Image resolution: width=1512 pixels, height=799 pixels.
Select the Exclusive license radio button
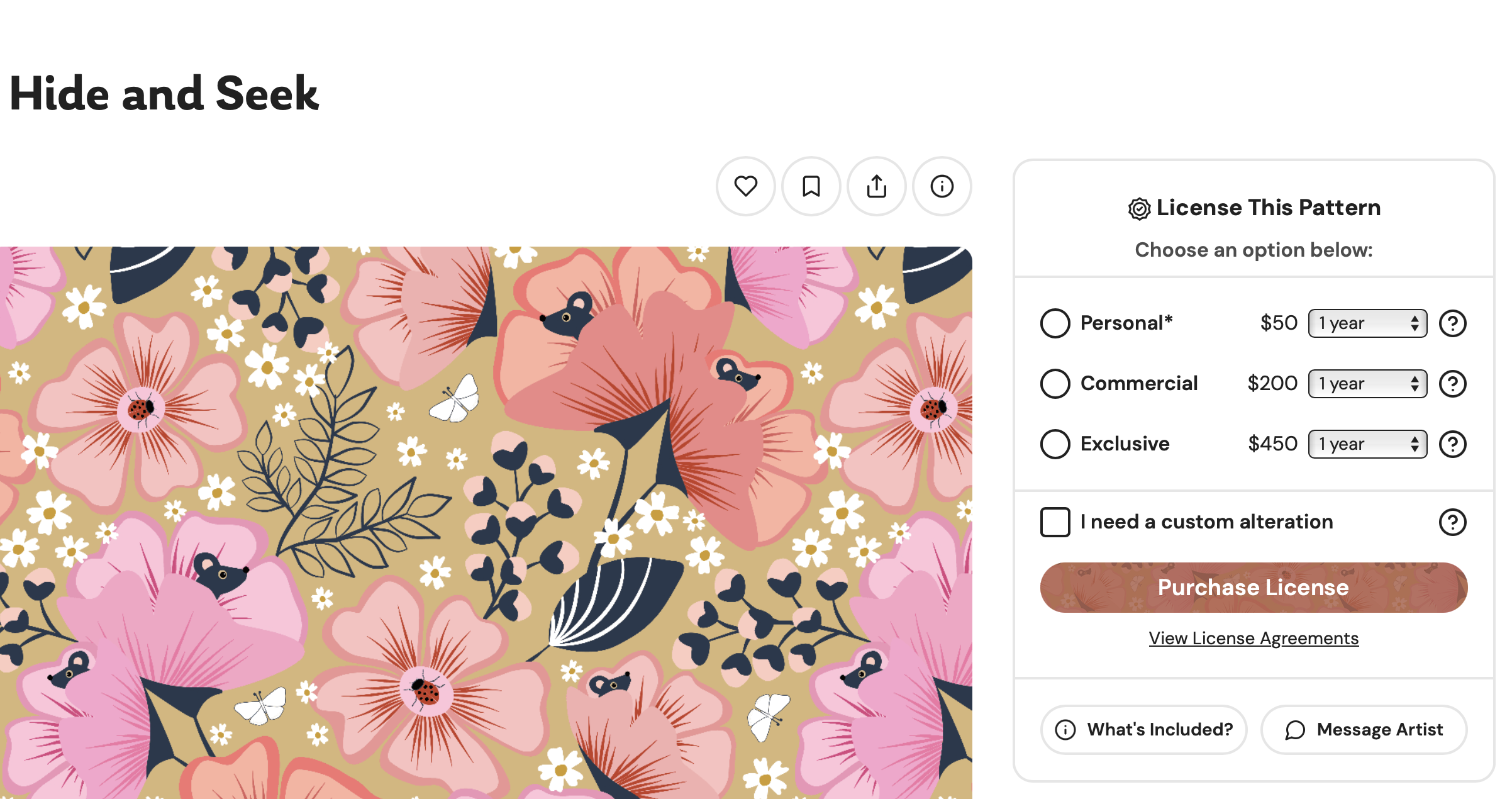tap(1055, 444)
